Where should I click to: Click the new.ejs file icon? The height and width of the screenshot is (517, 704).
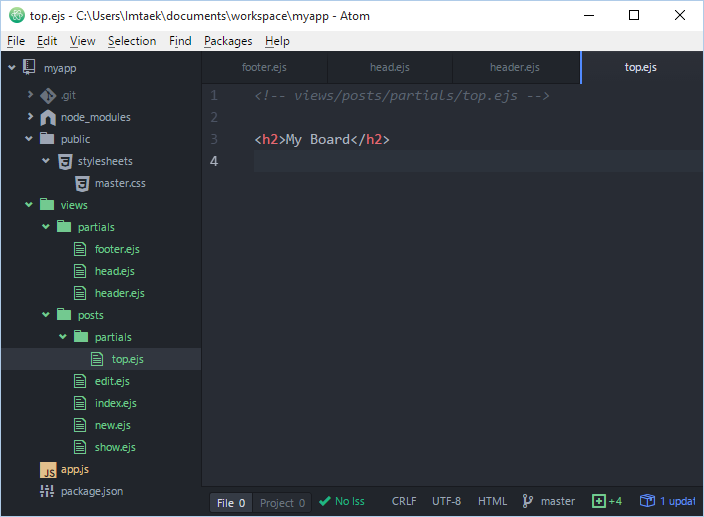[80, 425]
